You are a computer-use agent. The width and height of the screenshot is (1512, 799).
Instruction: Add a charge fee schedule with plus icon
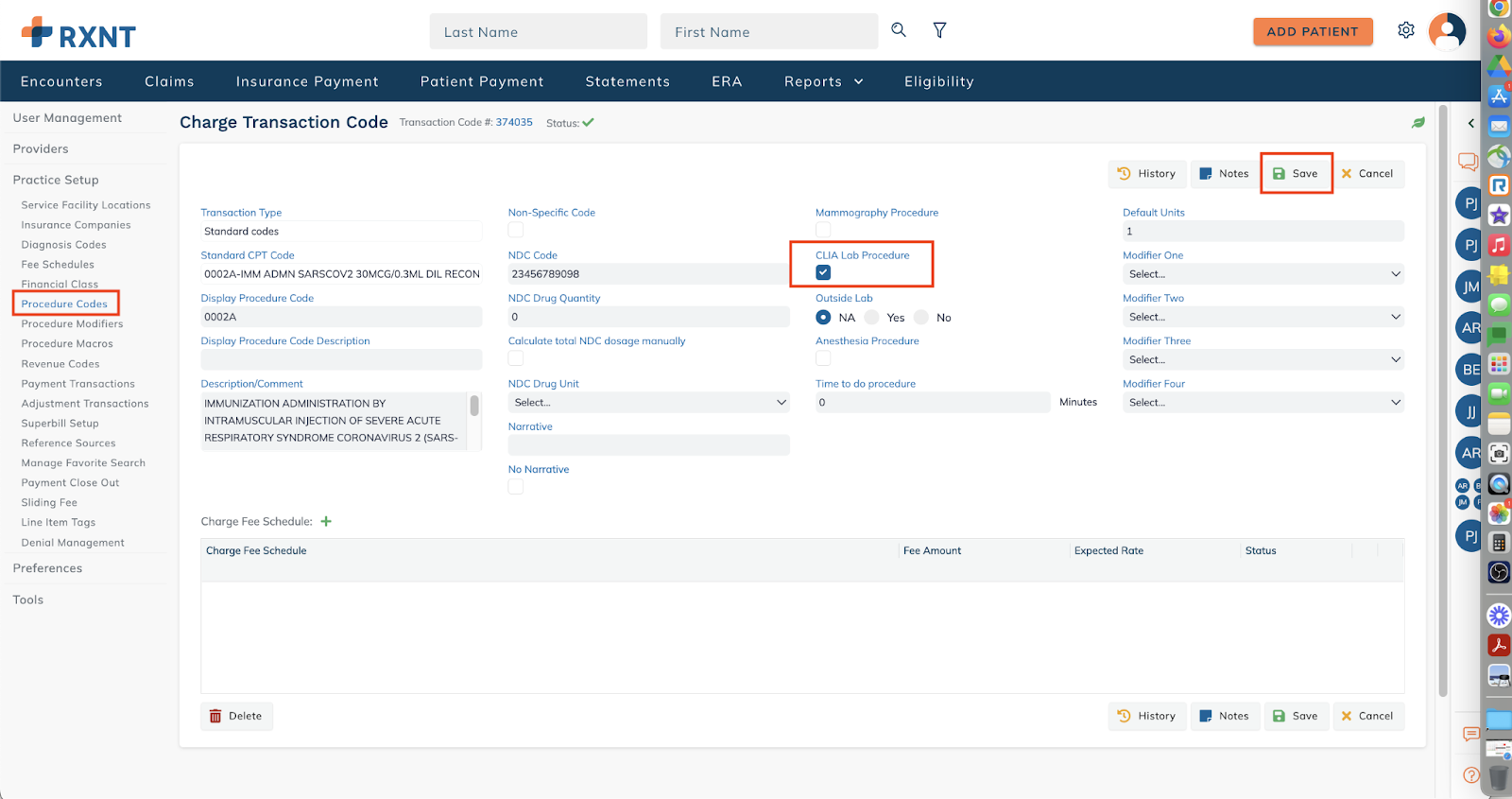point(326,521)
